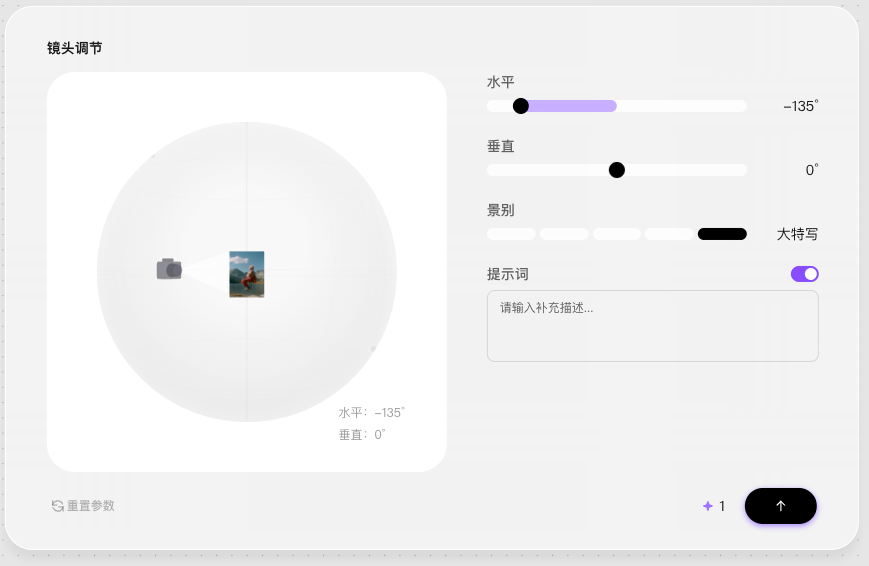Click the -135° value beside 水平 slider
Screen dimensions: 869x566
tap(801, 106)
